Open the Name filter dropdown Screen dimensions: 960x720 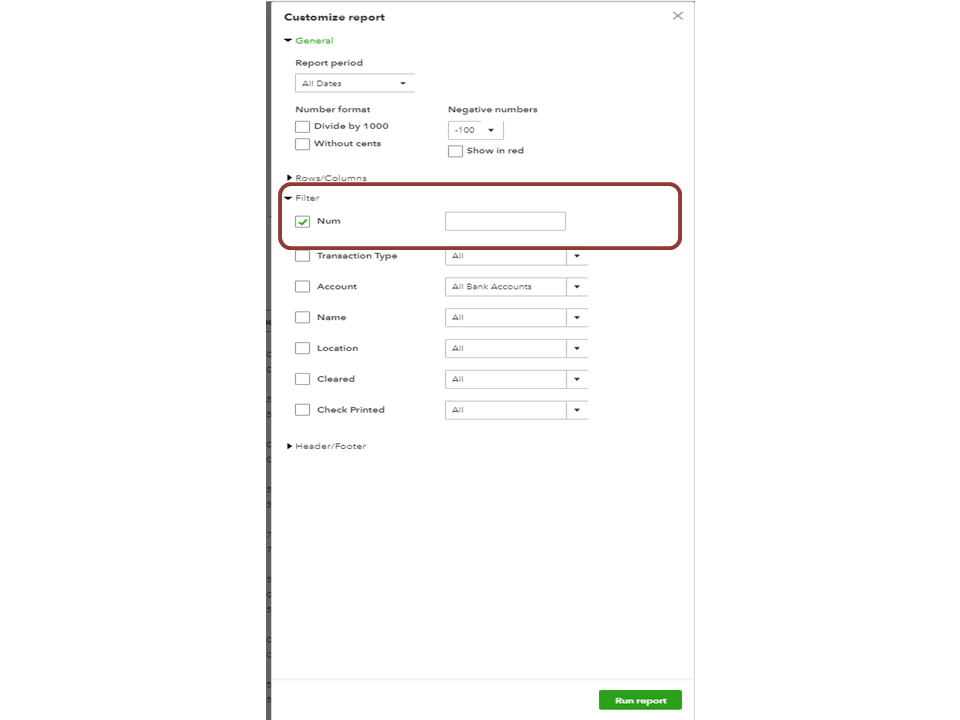pos(576,318)
